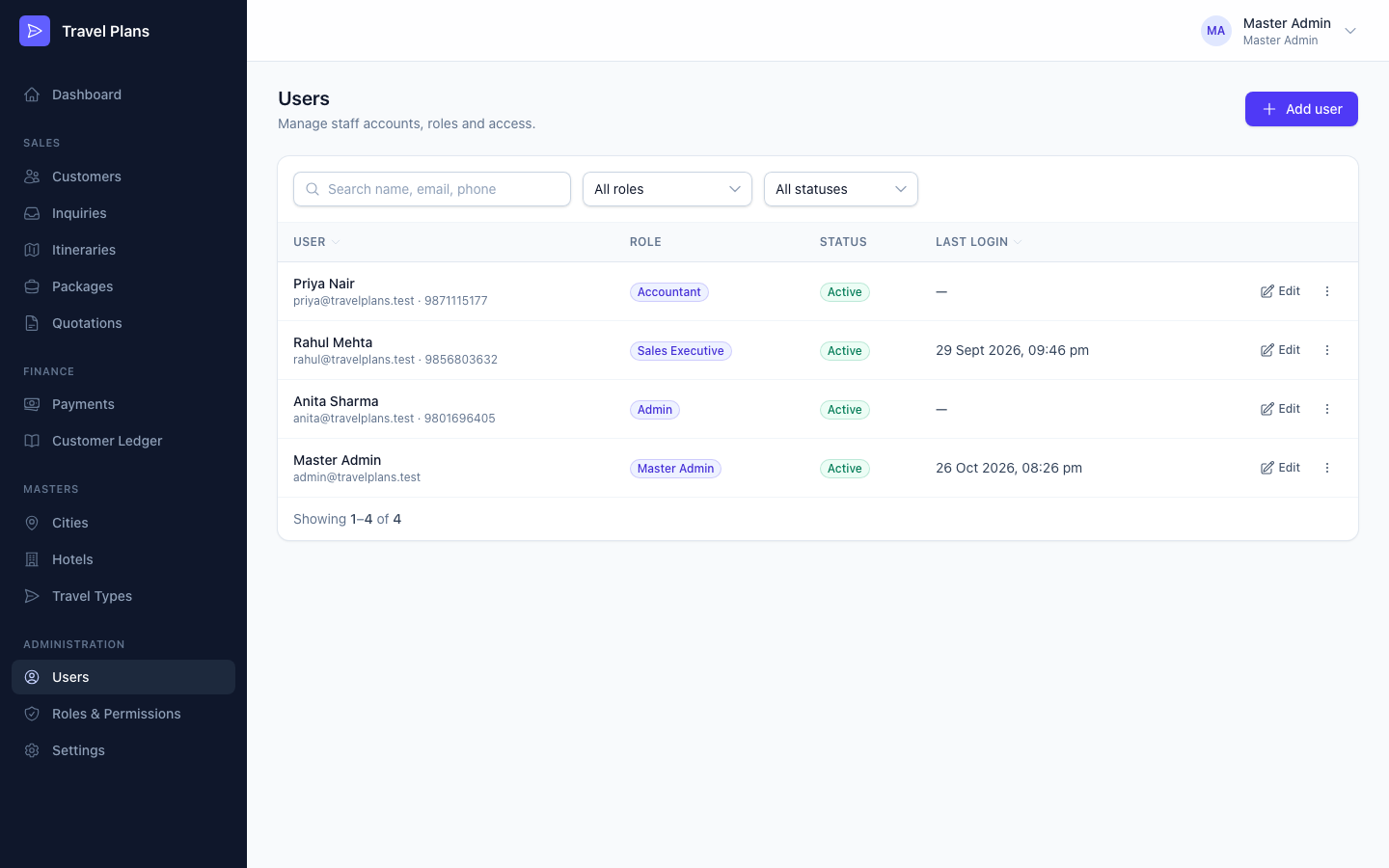Click the Quotations document icon
This screenshot has height=868, width=1389.
(32, 323)
